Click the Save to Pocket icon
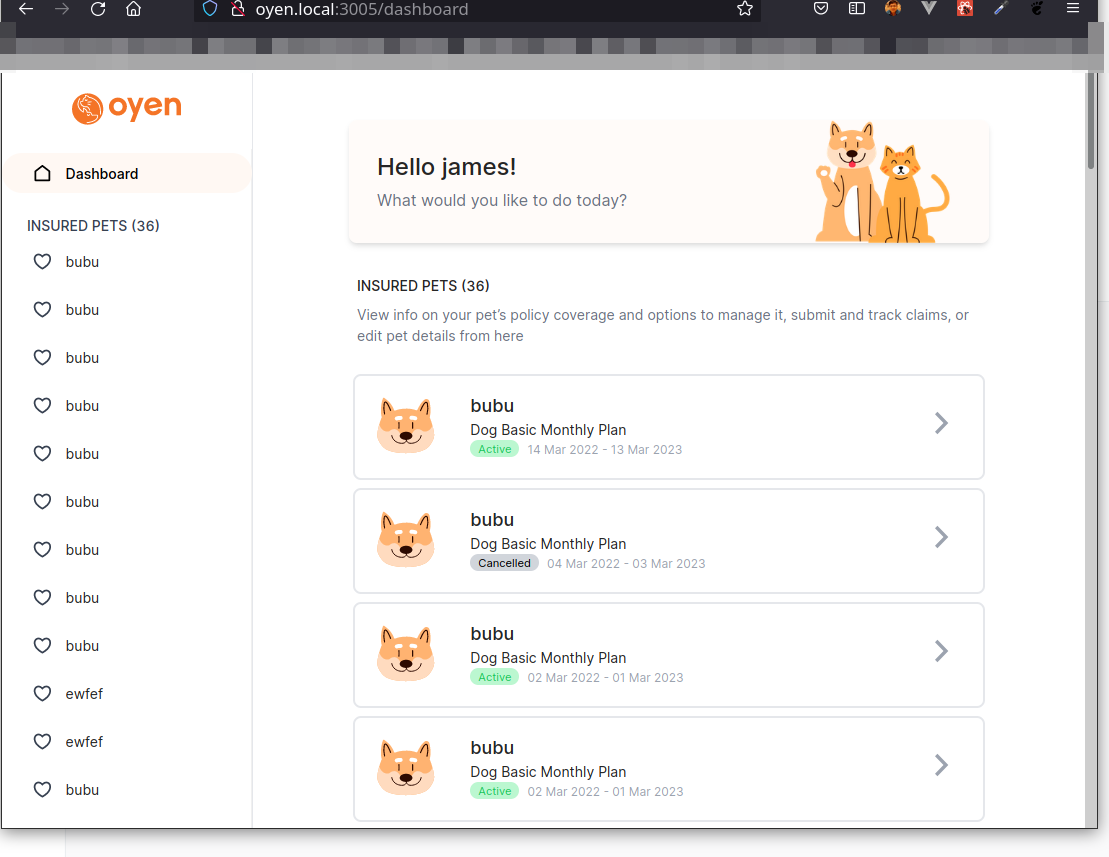1109x857 pixels. pyautogui.click(x=820, y=9)
